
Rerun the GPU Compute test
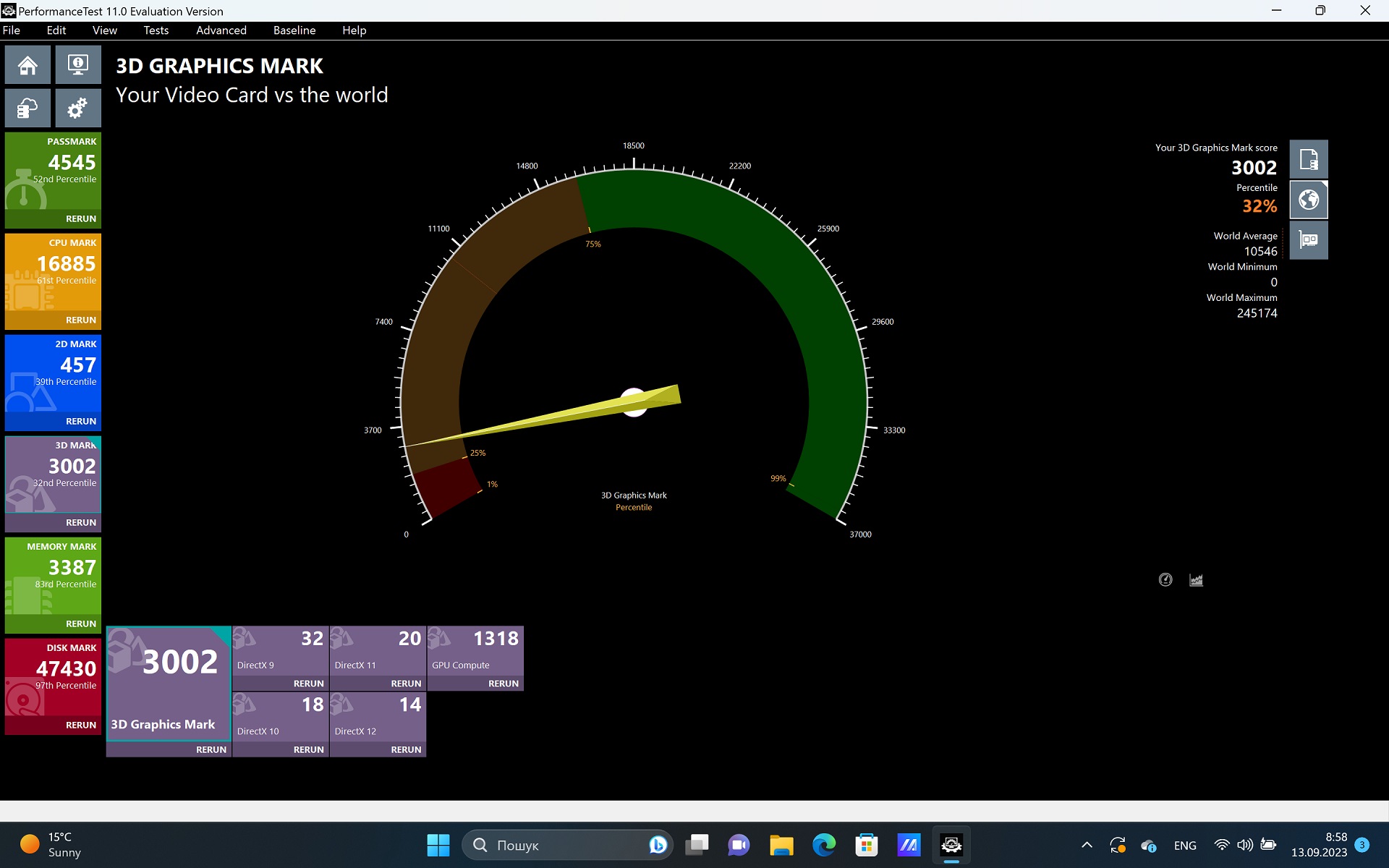(x=504, y=684)
